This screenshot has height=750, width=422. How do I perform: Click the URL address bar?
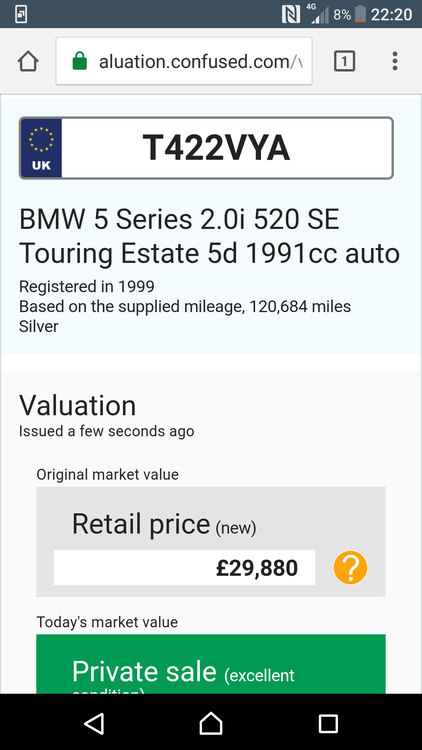click(x=184, y=61)
